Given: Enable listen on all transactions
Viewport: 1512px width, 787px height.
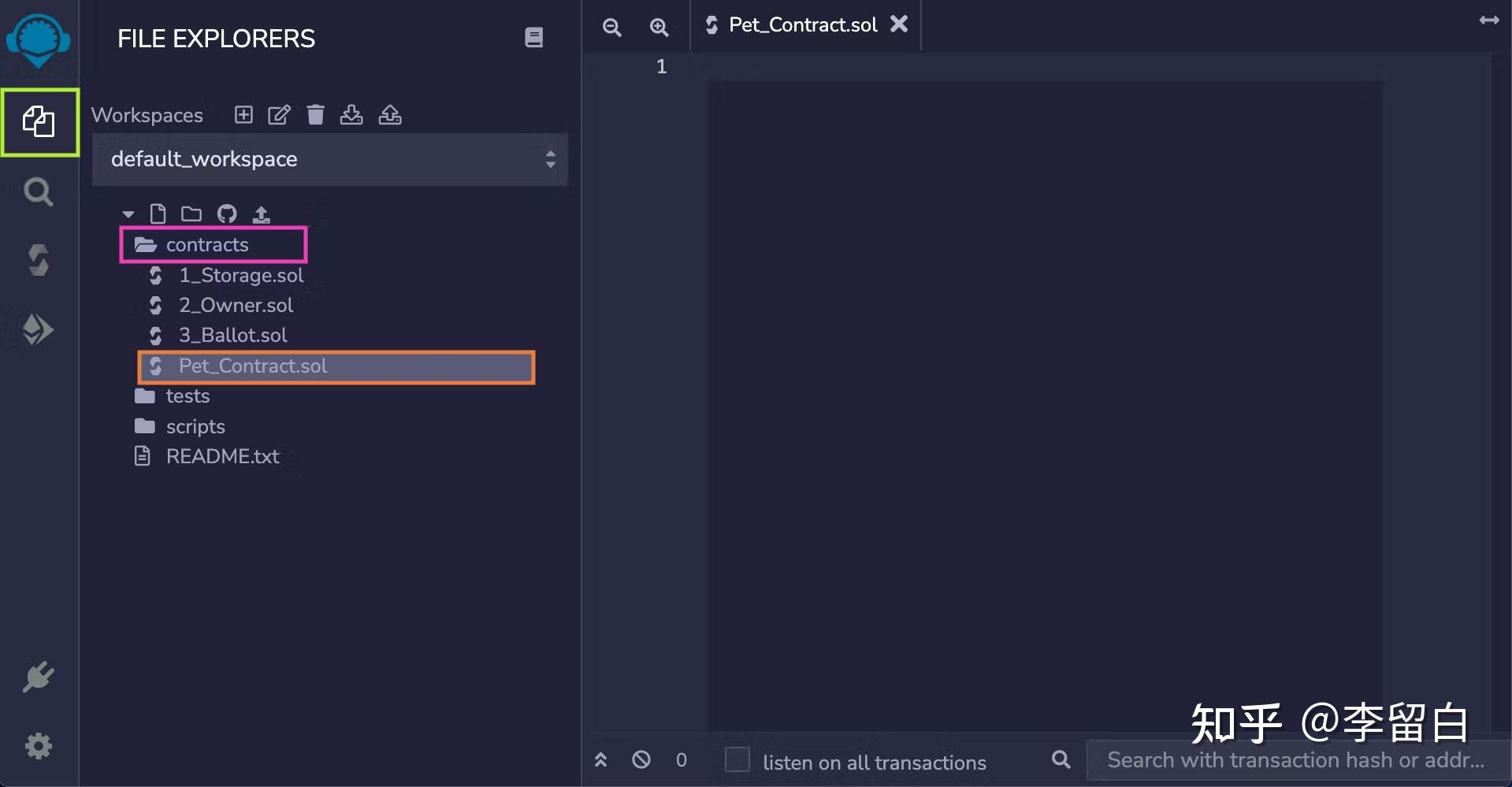Looking at the screenshot, I should click(x=737, y=759).
